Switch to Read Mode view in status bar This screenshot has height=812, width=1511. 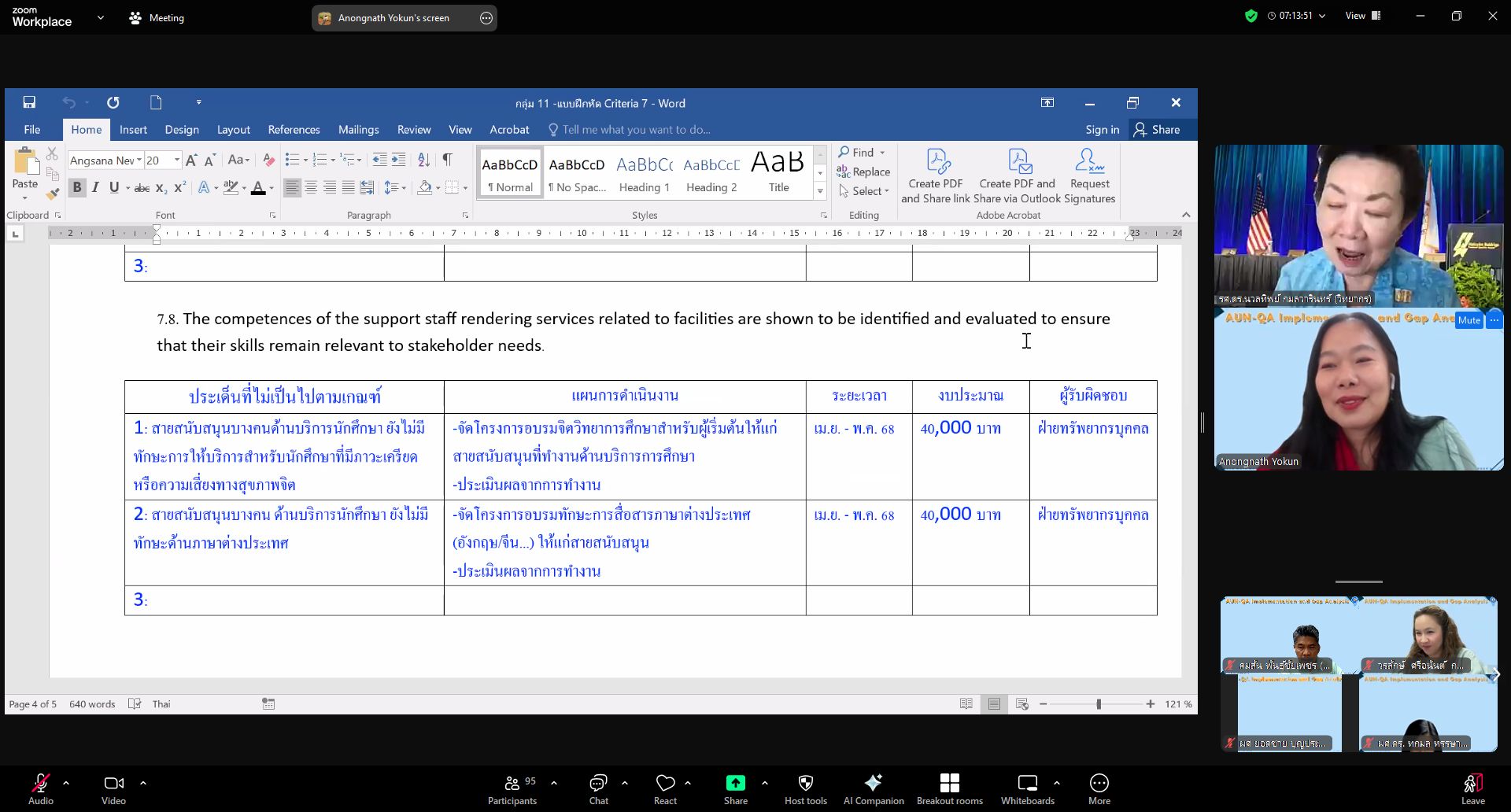pos(966,704)
